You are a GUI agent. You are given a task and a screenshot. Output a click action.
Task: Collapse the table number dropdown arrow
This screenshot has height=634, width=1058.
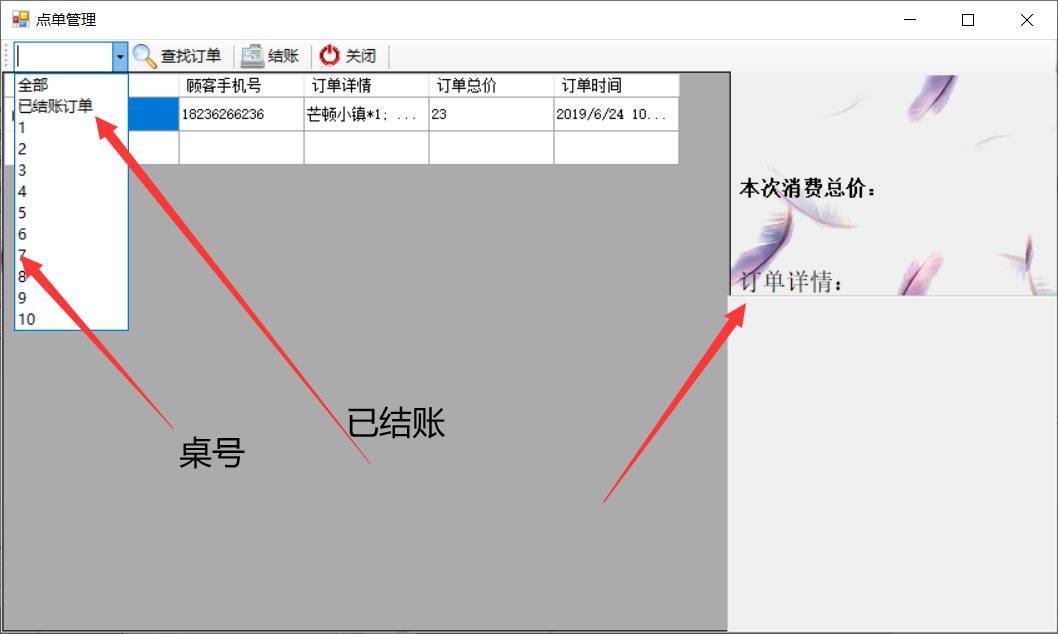(x=120, y=57)
